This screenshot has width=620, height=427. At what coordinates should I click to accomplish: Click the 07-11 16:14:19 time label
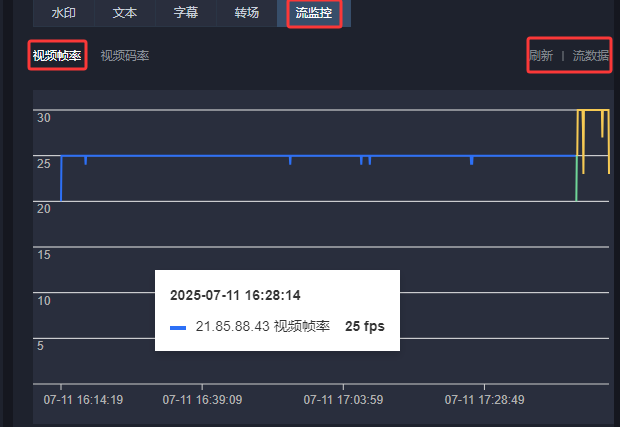click(83, 400)
